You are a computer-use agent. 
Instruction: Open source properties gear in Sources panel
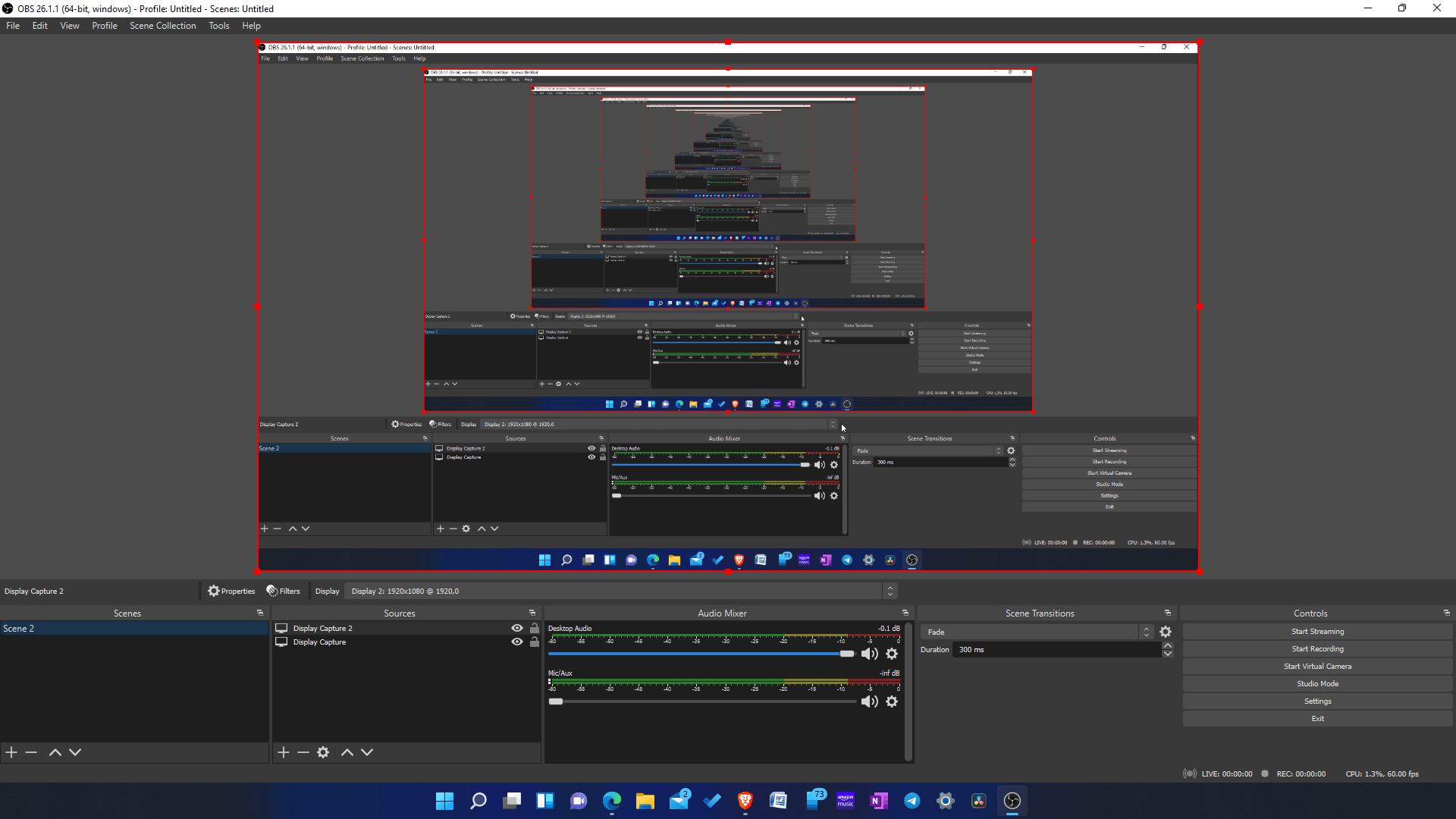coord(323,752)
